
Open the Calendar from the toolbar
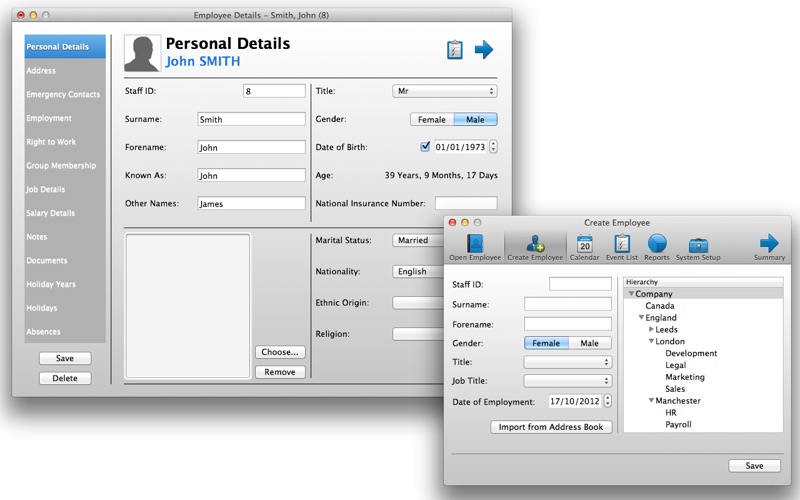click(x=585, y=247)
